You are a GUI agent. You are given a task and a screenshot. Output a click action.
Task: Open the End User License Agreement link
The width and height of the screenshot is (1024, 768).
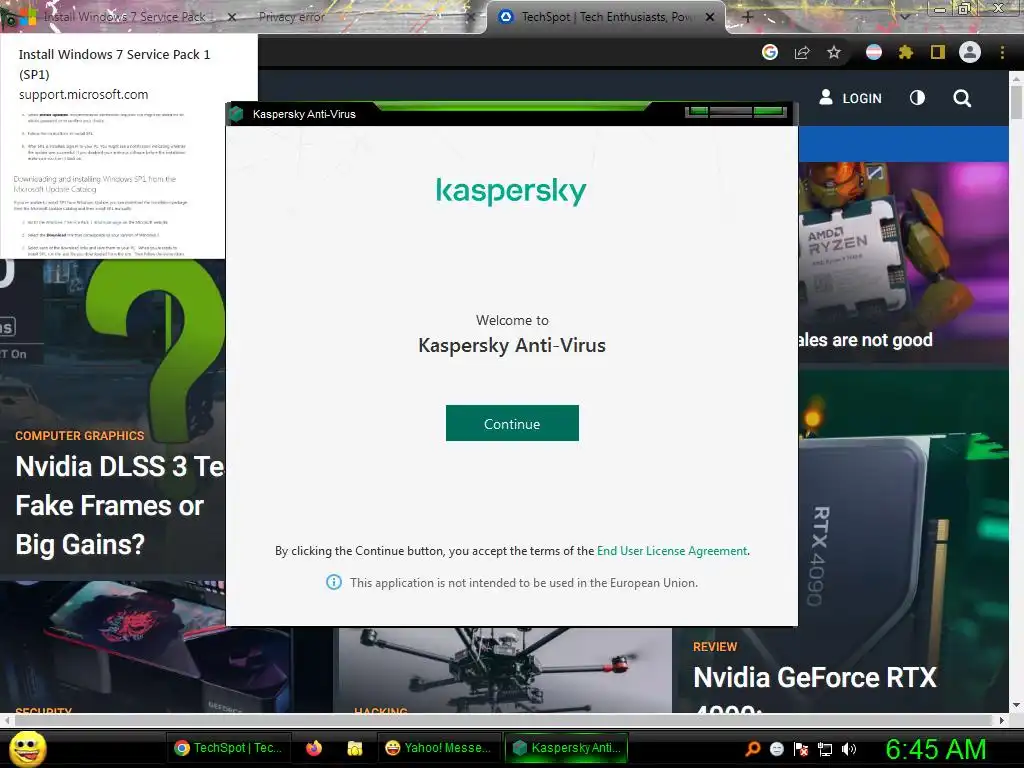(672, 551)
